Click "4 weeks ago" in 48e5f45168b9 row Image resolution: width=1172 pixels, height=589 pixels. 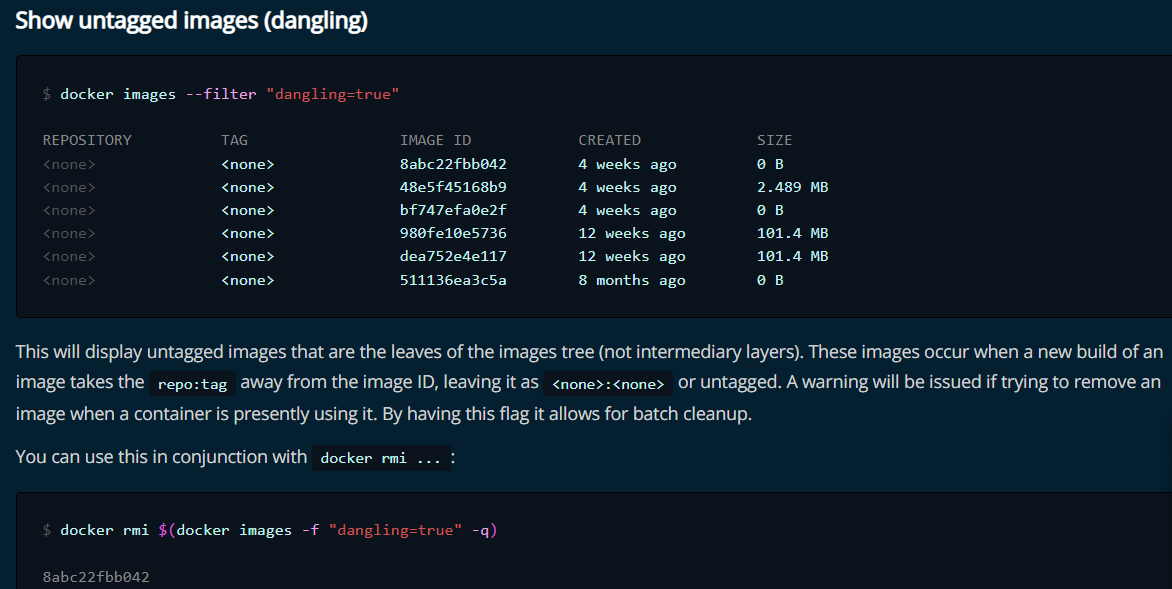tap(627, 188)
